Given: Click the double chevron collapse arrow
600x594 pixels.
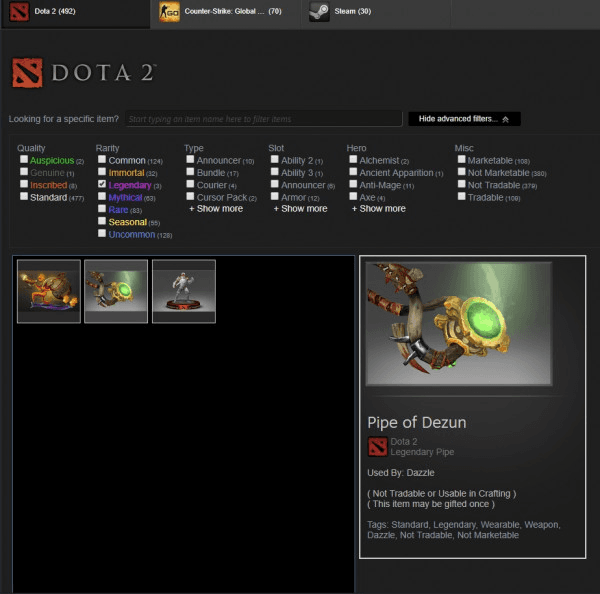Looking at the screenshot, I should 505,119.
